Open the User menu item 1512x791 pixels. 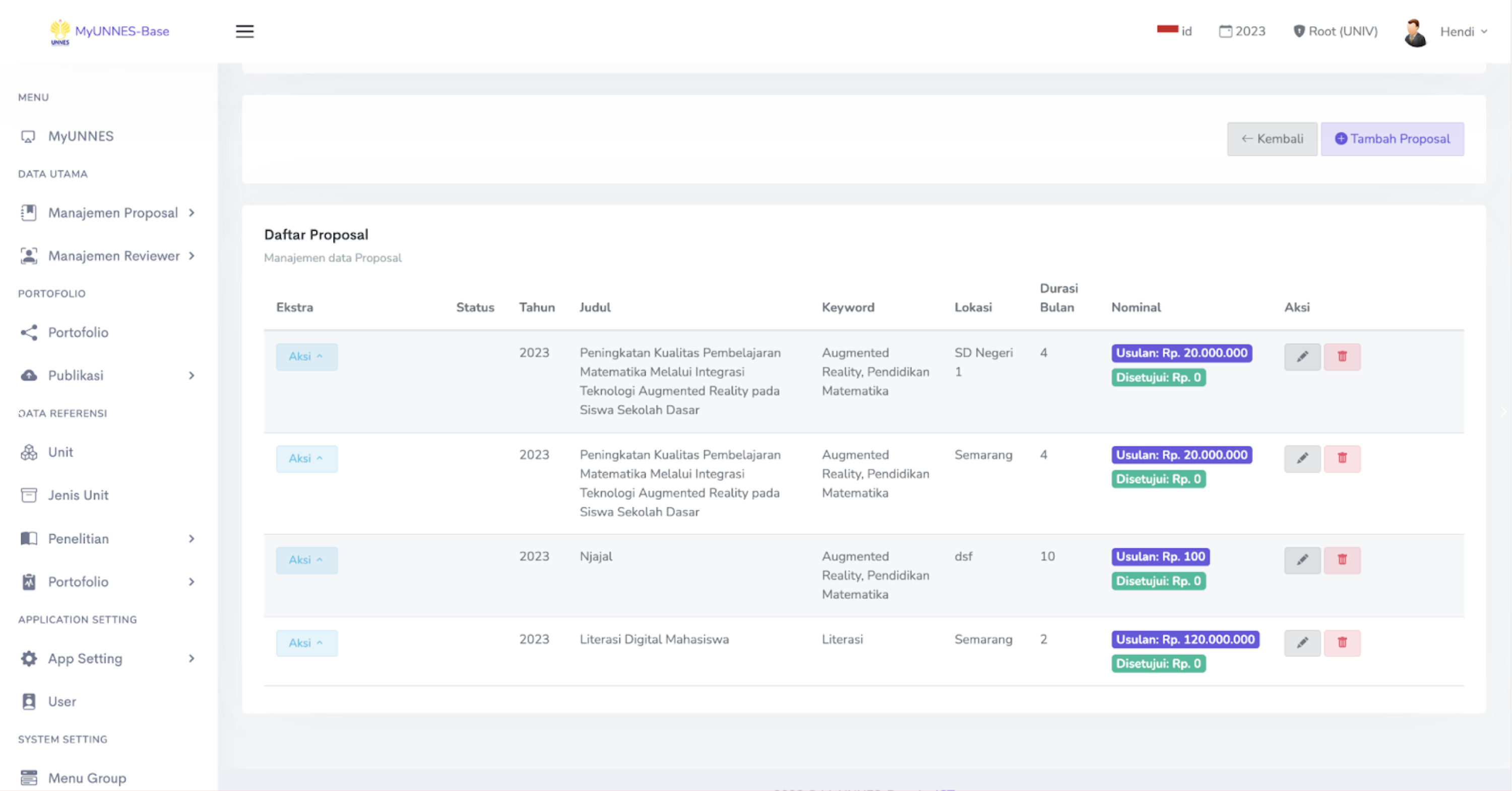point(61,701)
